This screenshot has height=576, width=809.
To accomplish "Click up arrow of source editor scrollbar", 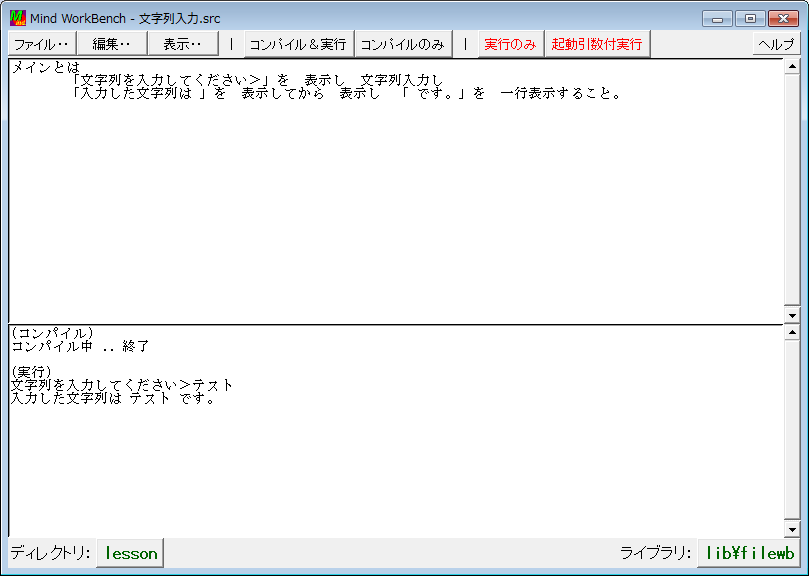I will click(x=792, y=67).
